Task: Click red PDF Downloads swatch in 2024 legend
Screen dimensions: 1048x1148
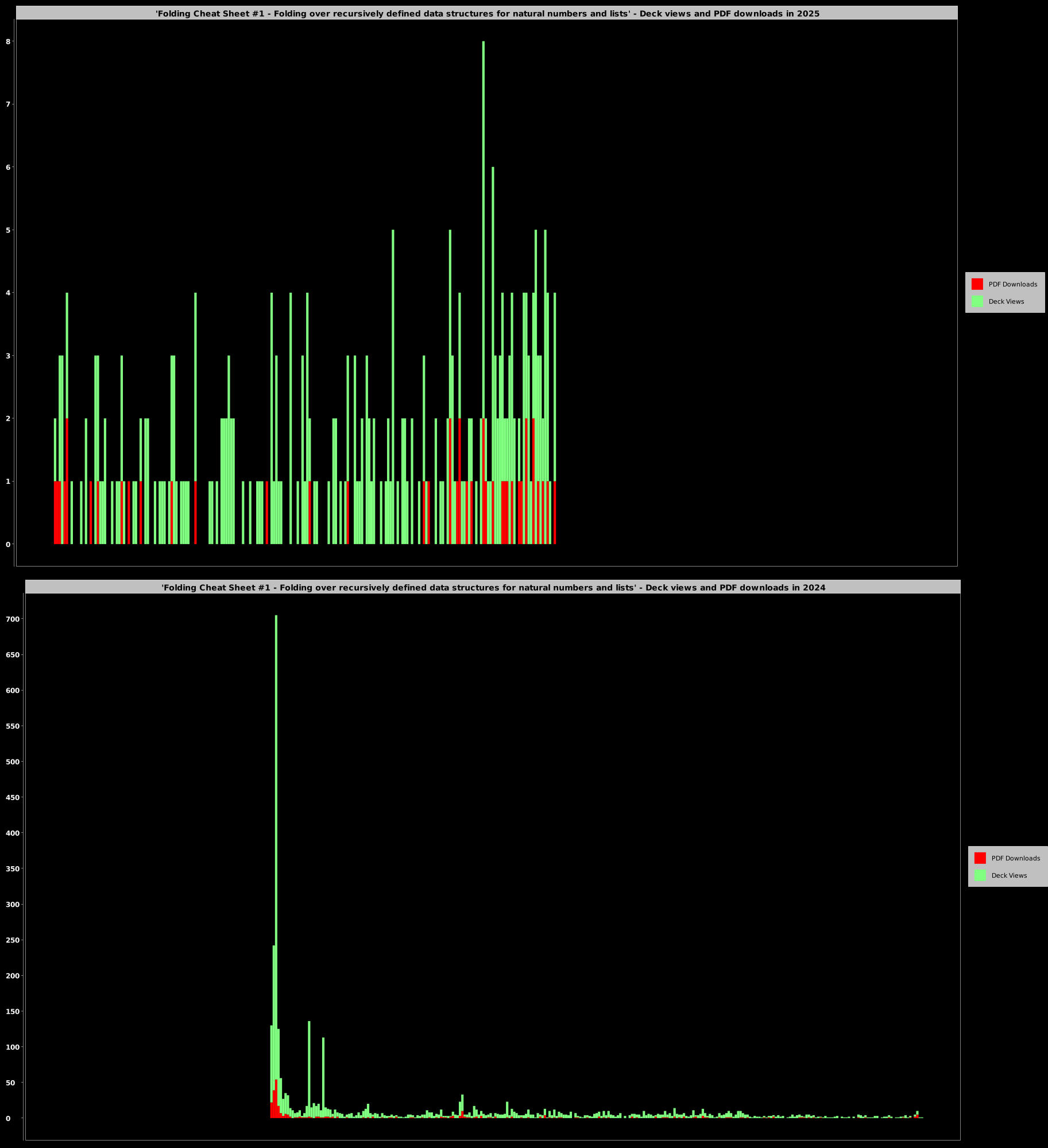Action: (x=980, y=858)
